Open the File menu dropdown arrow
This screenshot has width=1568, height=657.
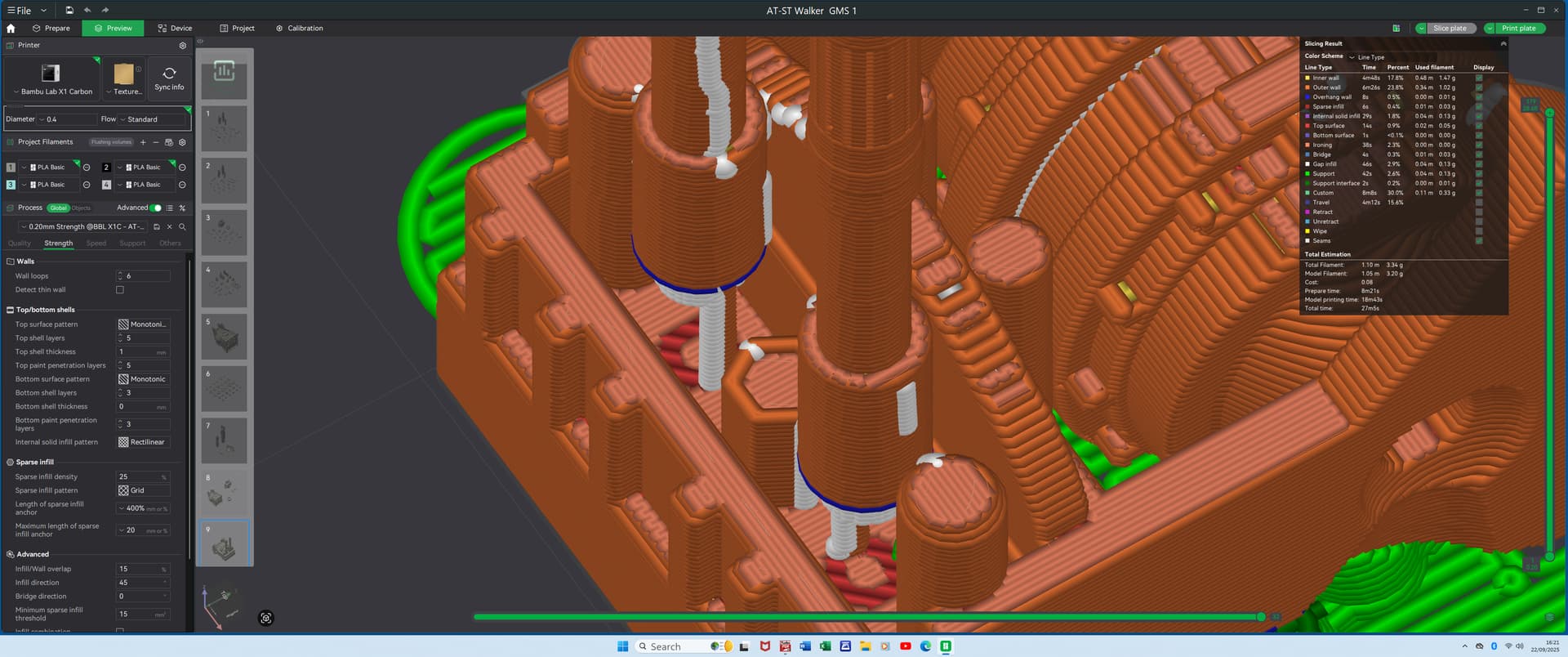[43, 11]
